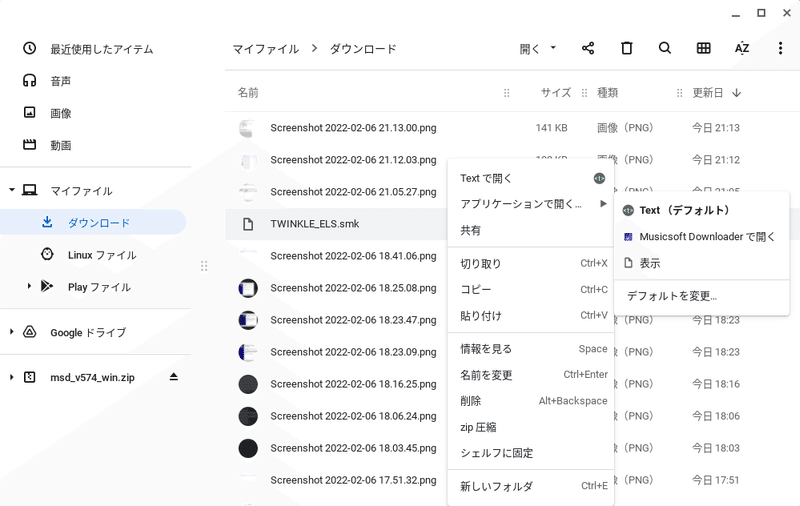
Task: Open the 開く dropdown button
Action: coord(538,48)
